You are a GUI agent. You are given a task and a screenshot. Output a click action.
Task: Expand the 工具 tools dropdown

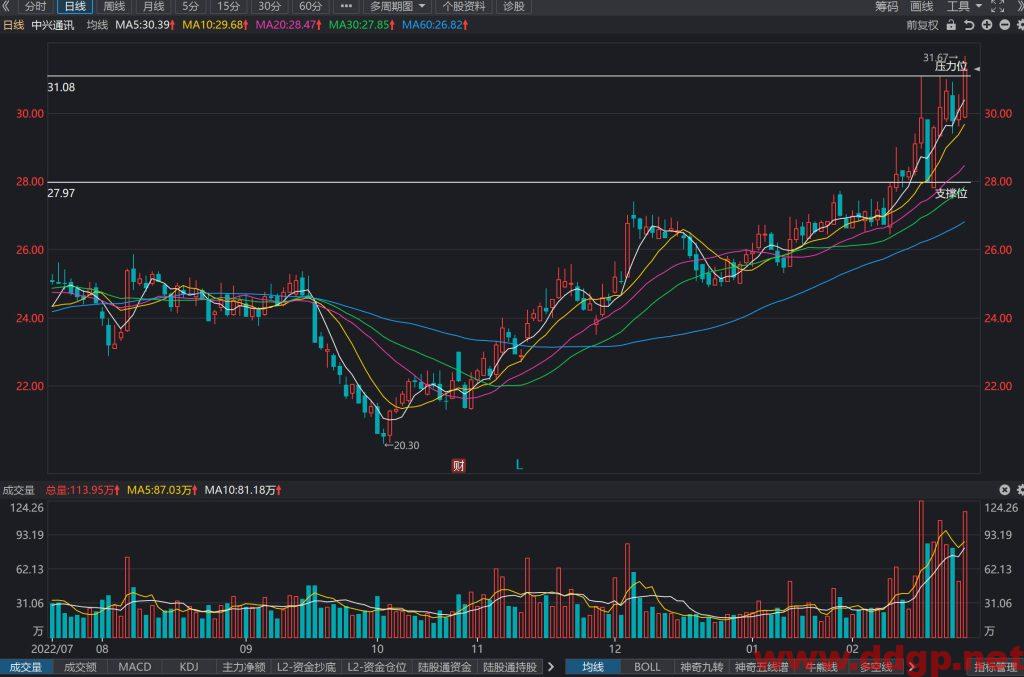964,7
